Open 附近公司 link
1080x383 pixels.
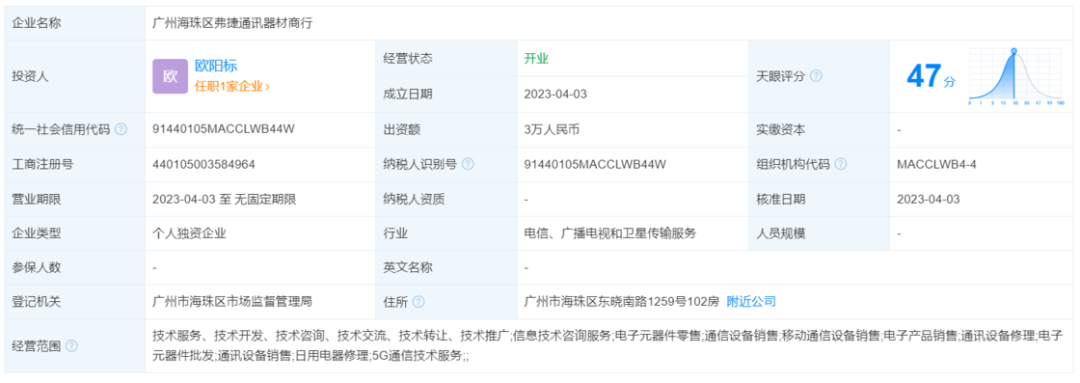(751, 302)
